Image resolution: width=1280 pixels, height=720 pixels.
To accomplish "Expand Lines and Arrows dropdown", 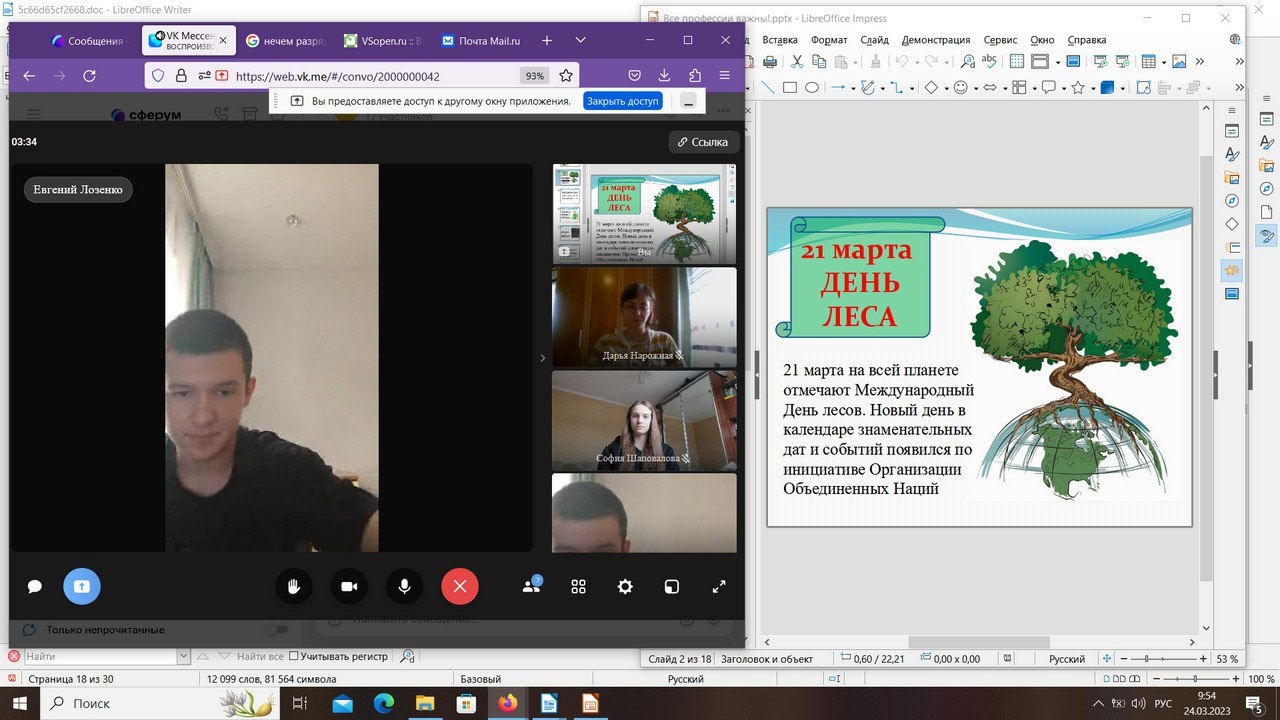I will pos(853,89).
